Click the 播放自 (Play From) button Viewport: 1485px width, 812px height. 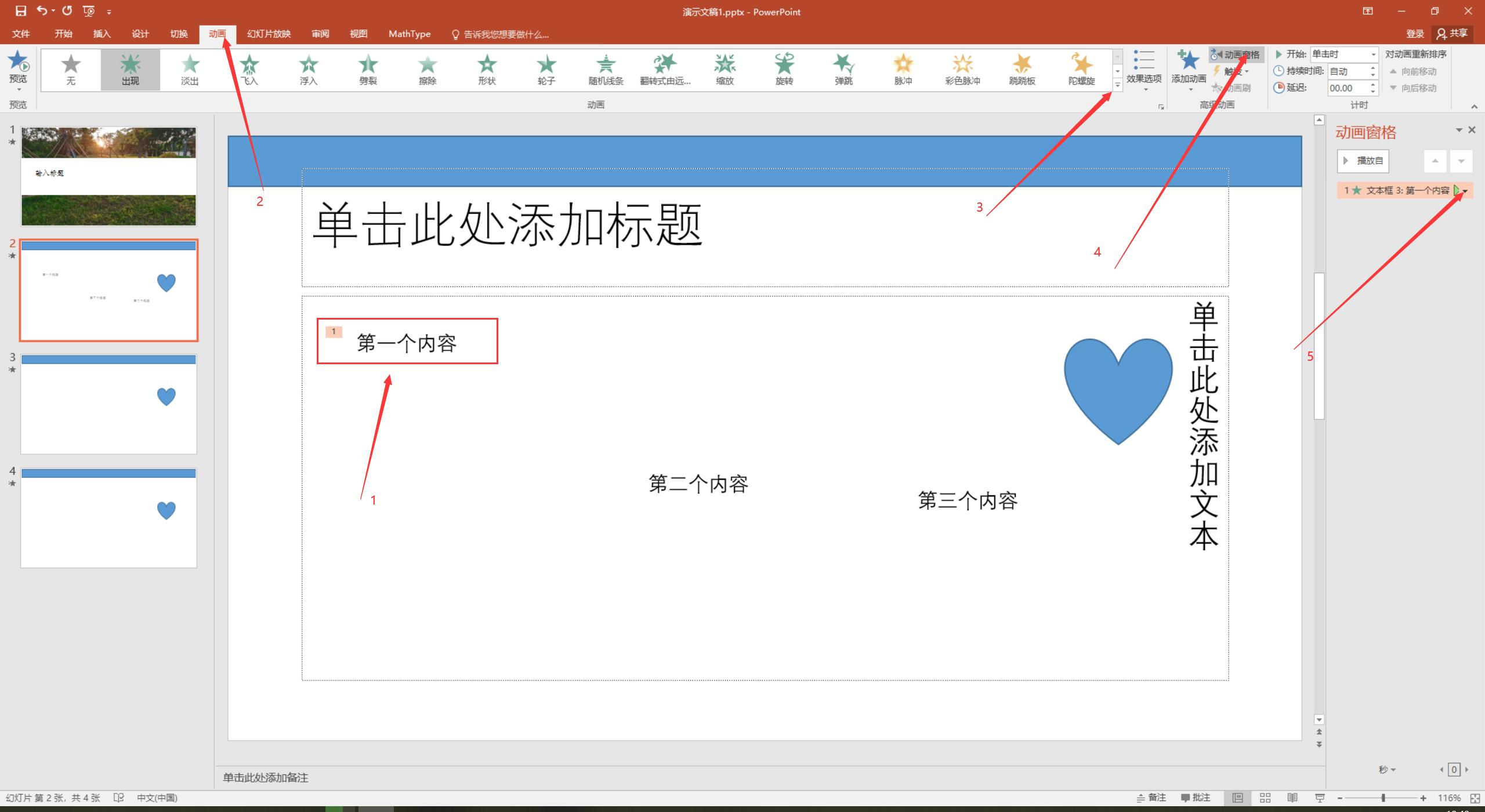click(x=1363, y=161)
